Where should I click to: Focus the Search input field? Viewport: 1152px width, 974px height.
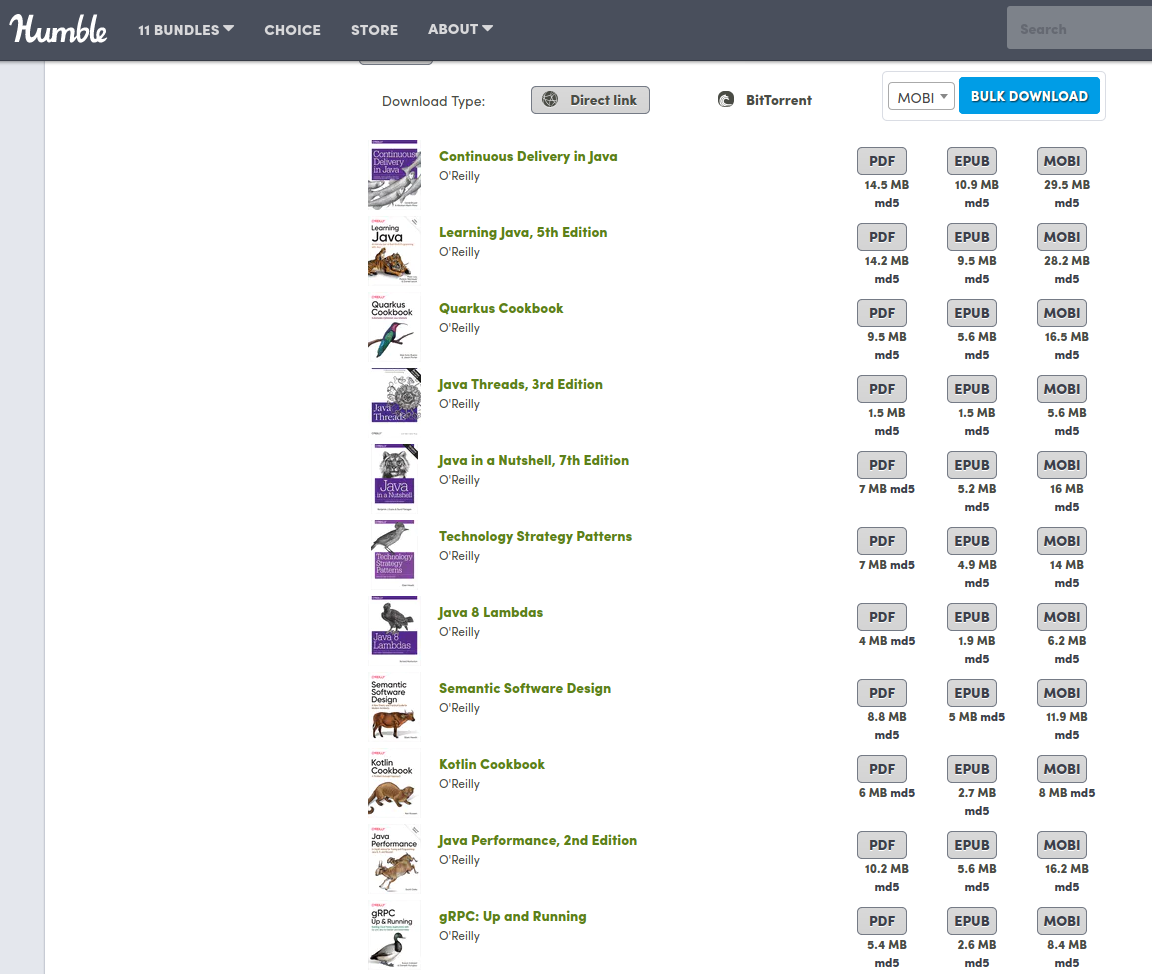1079,29
